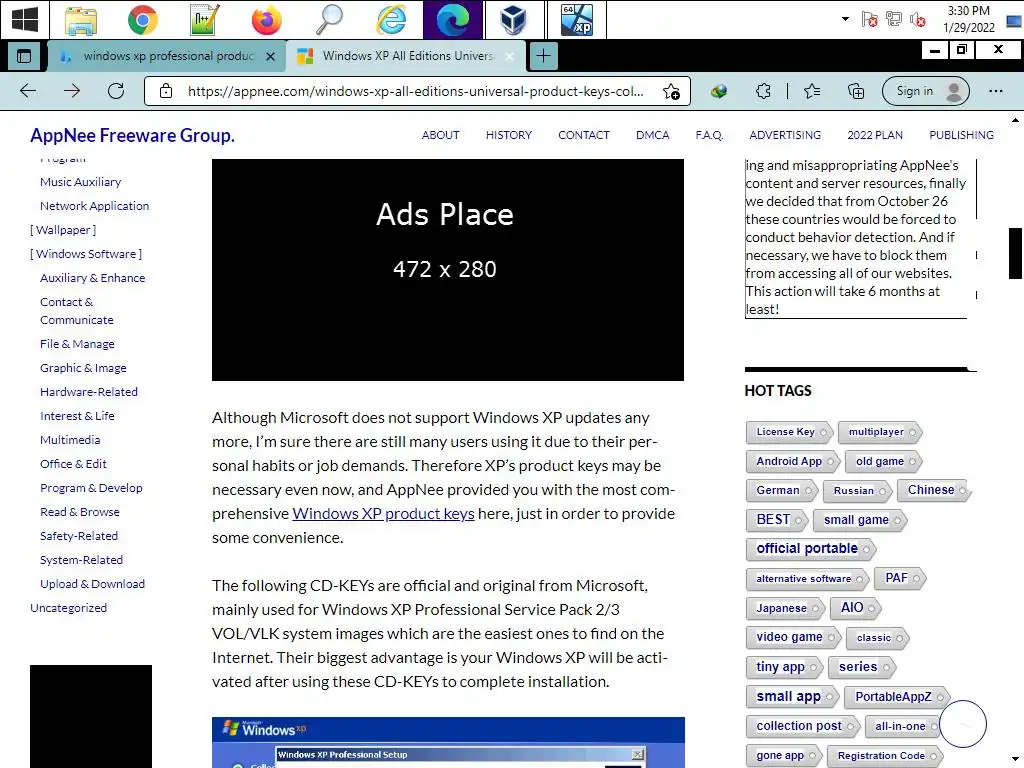The width and height of the screenshot is (1024, 768).
Task: Go forward to next page
Action: pos(72,91)
